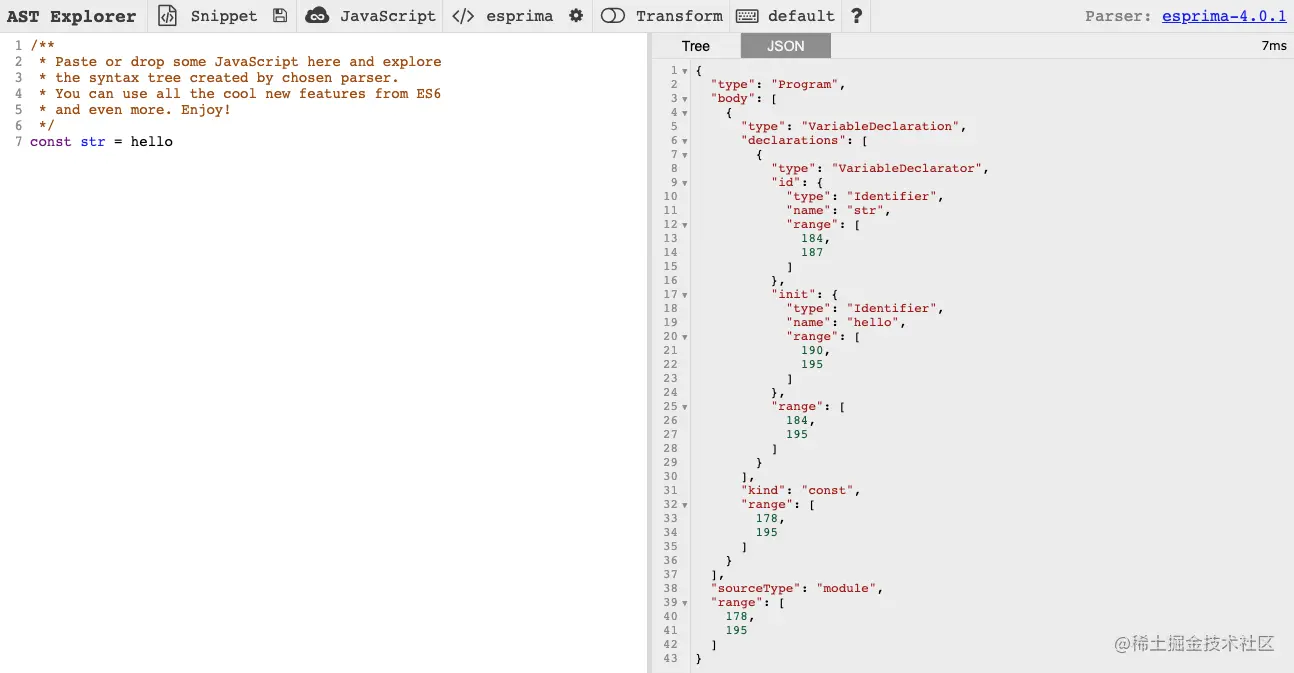The image size is (1294, 673).
Task: Collapse the fold arrow on JSON line 39
Action: (684, 603)
